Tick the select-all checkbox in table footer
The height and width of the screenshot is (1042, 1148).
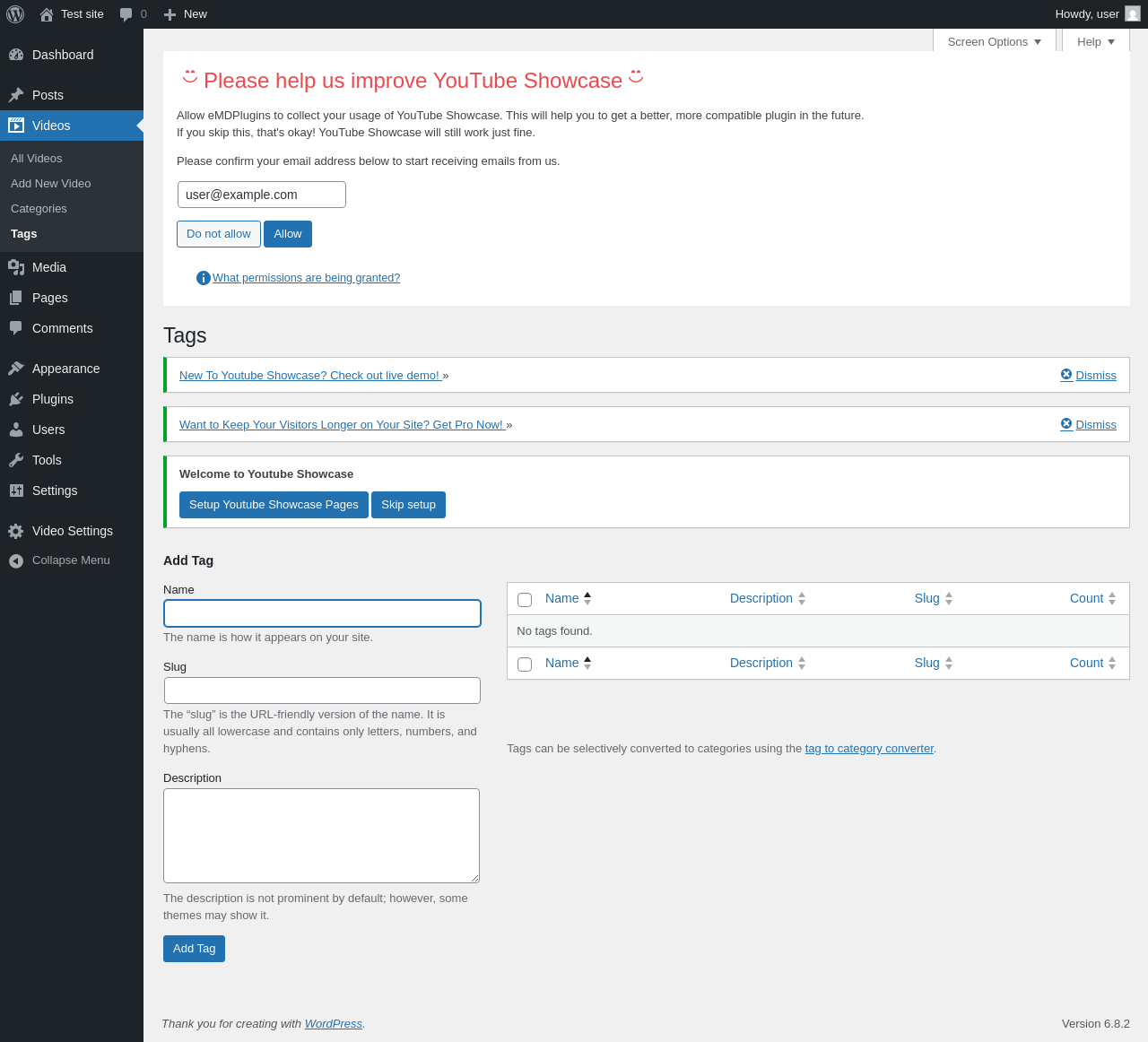[525, 664]
